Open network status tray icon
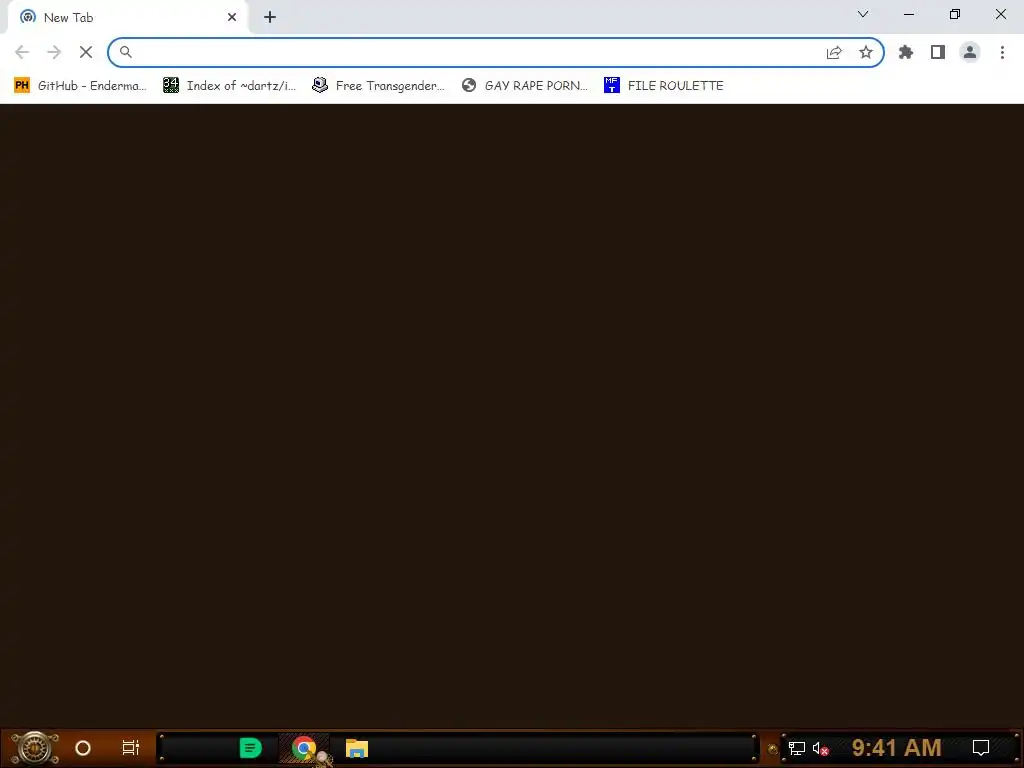Screen dimensions: 1024x768 pos(796,748)
